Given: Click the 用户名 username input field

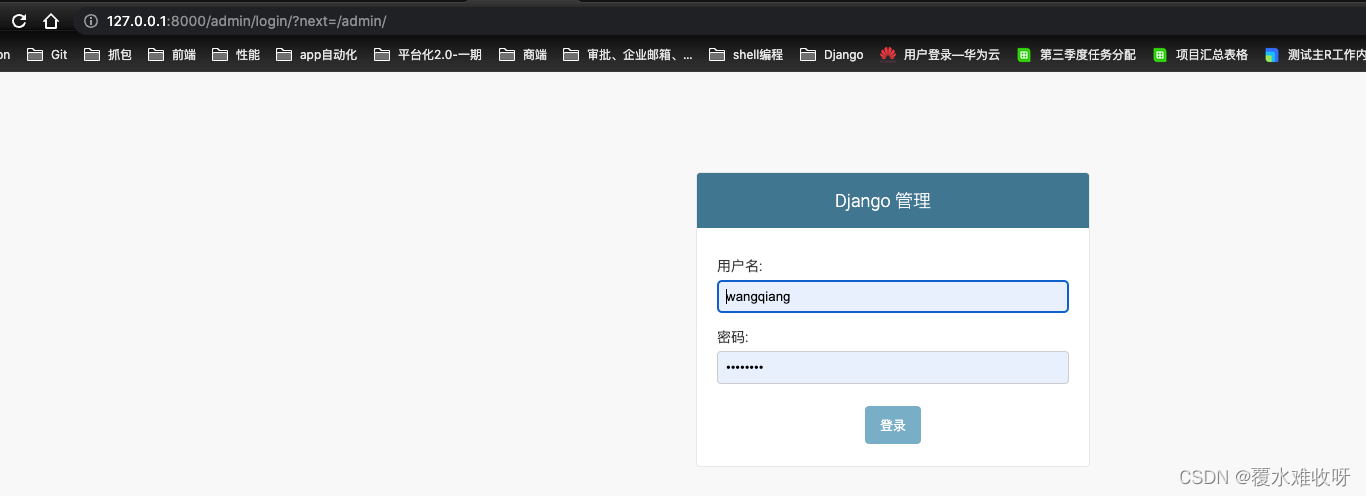Looking at the screenshot, I should [x=893, y=296].
